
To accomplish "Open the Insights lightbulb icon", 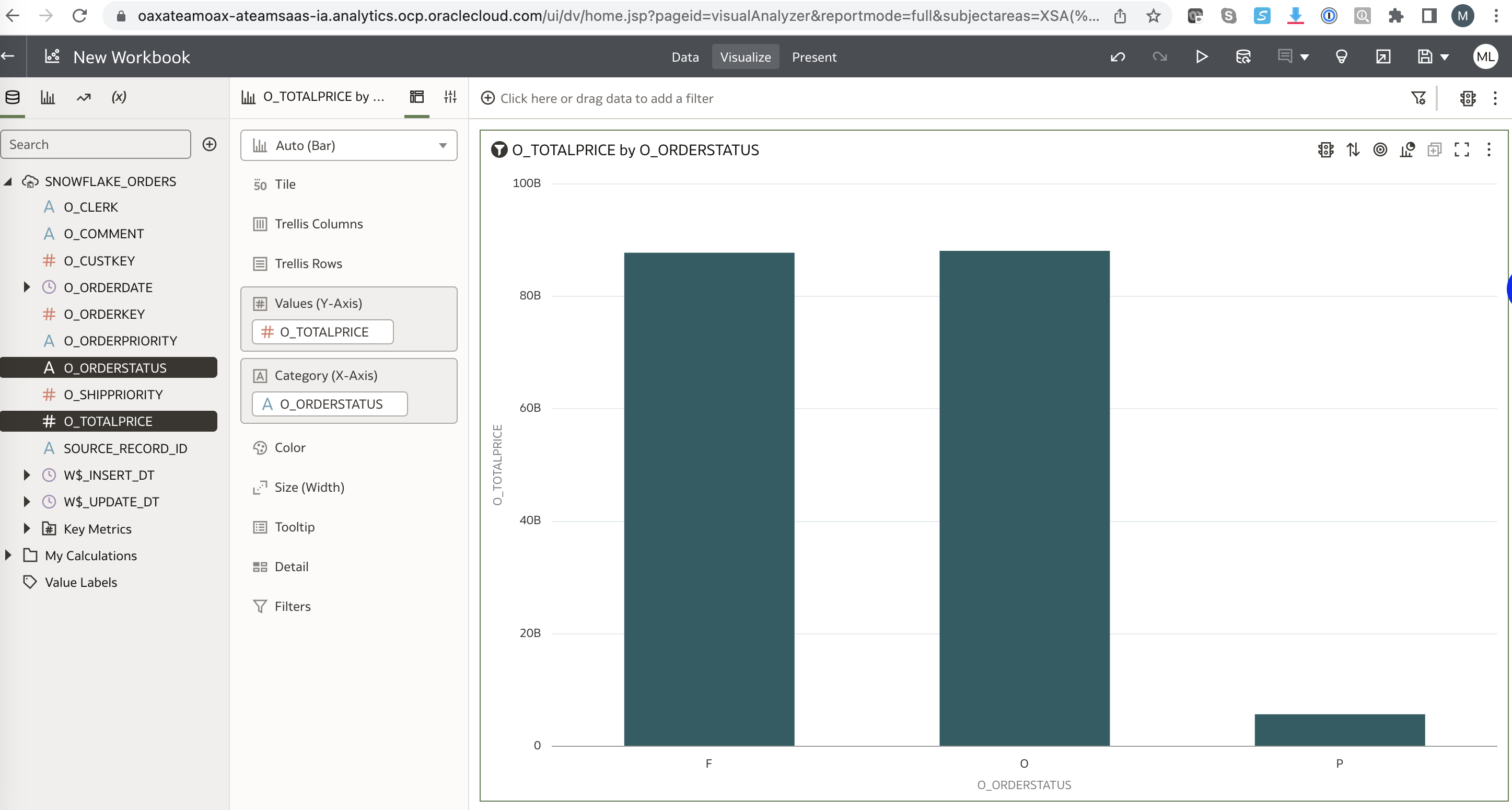I will point(1341,57).
